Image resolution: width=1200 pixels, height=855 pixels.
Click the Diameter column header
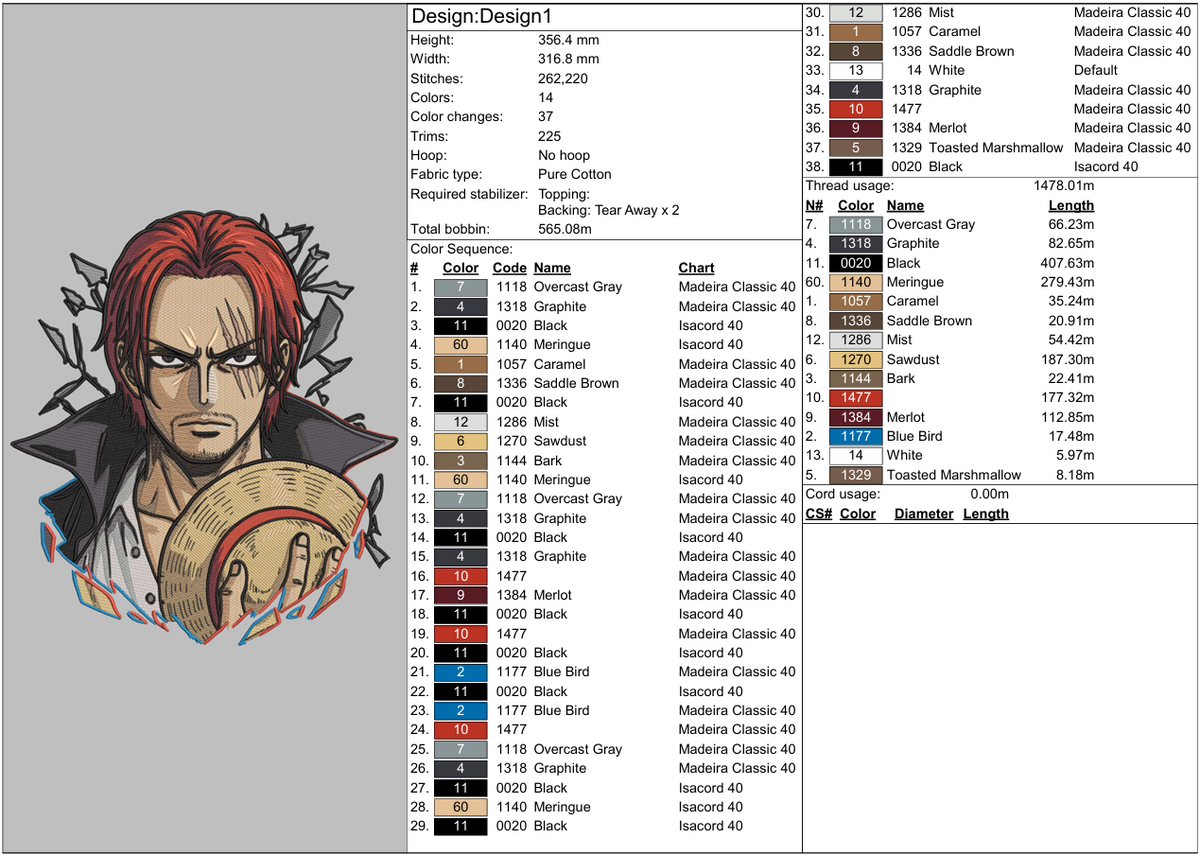click(x=923, y=514)
